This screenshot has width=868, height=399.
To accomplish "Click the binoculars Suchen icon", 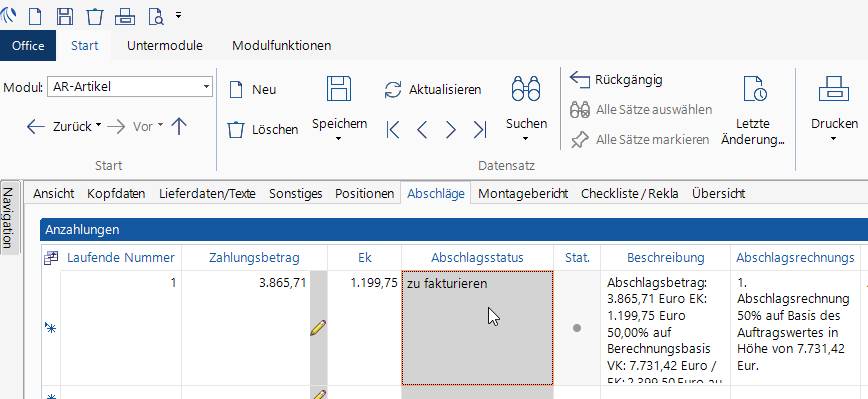I will tap(526, 89).
